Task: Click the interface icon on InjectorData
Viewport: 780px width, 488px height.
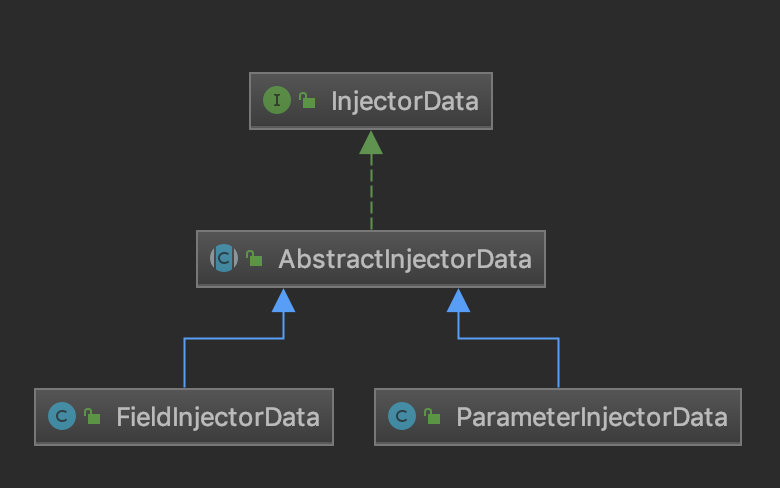Action: point(275,100)
